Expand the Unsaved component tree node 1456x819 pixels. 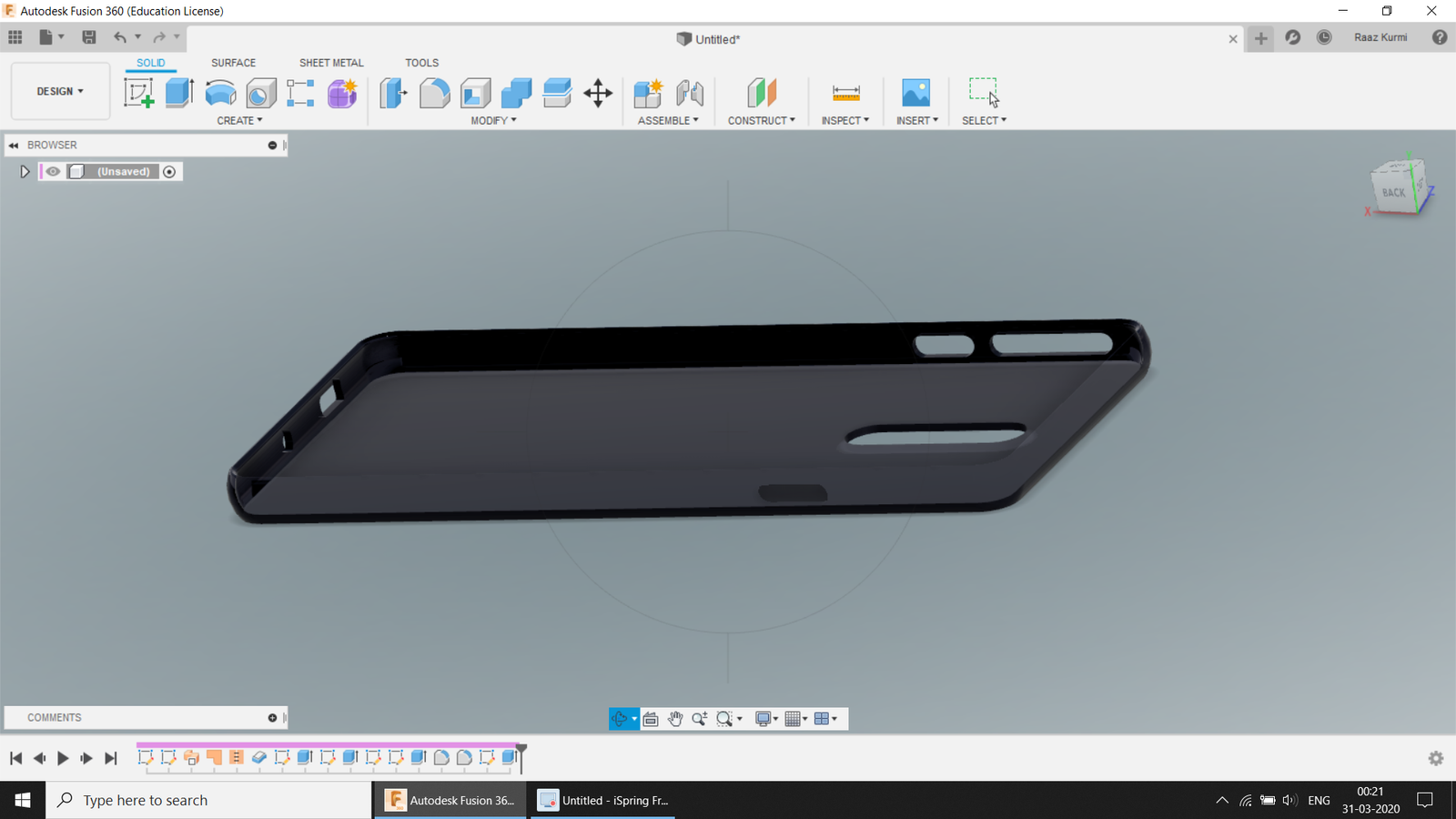point(25,171)
